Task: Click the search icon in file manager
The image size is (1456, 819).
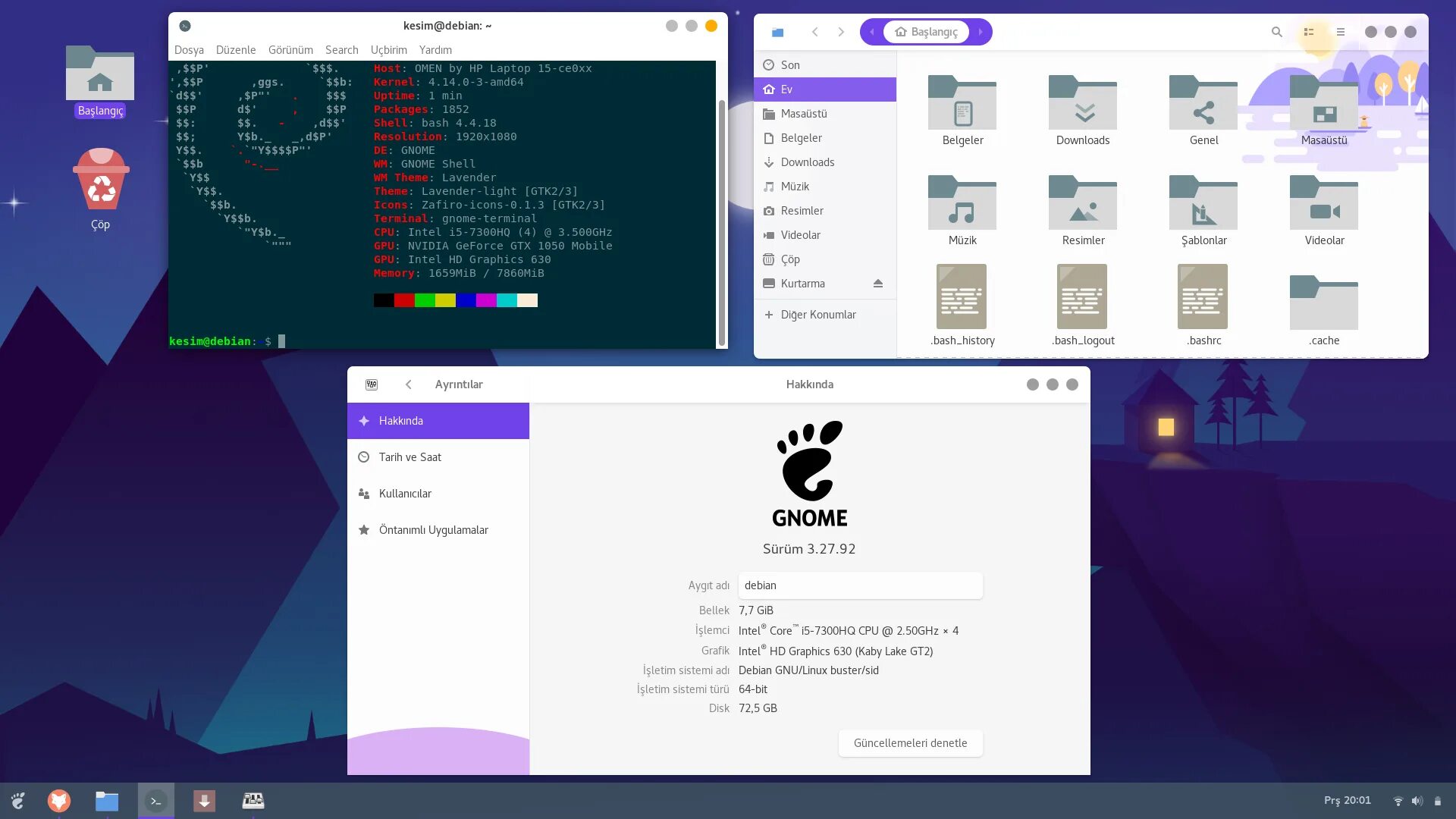Action: (1277, 32)
